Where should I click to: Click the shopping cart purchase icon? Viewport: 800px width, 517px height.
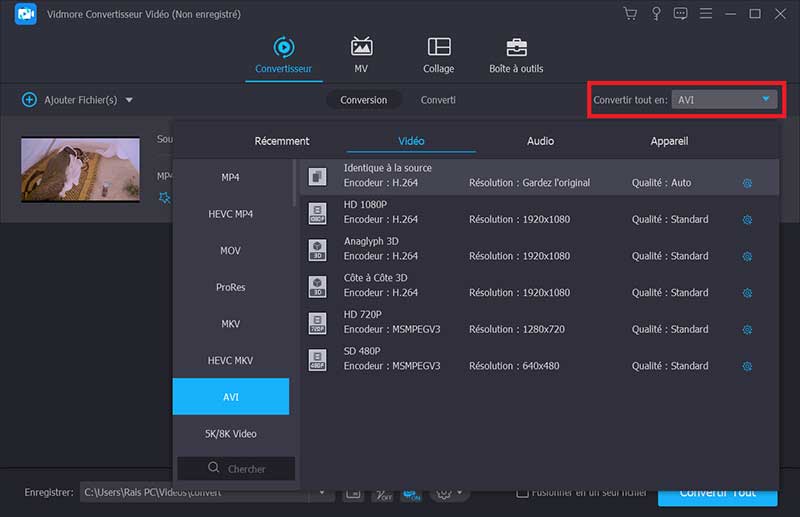(x=630, y=14)
